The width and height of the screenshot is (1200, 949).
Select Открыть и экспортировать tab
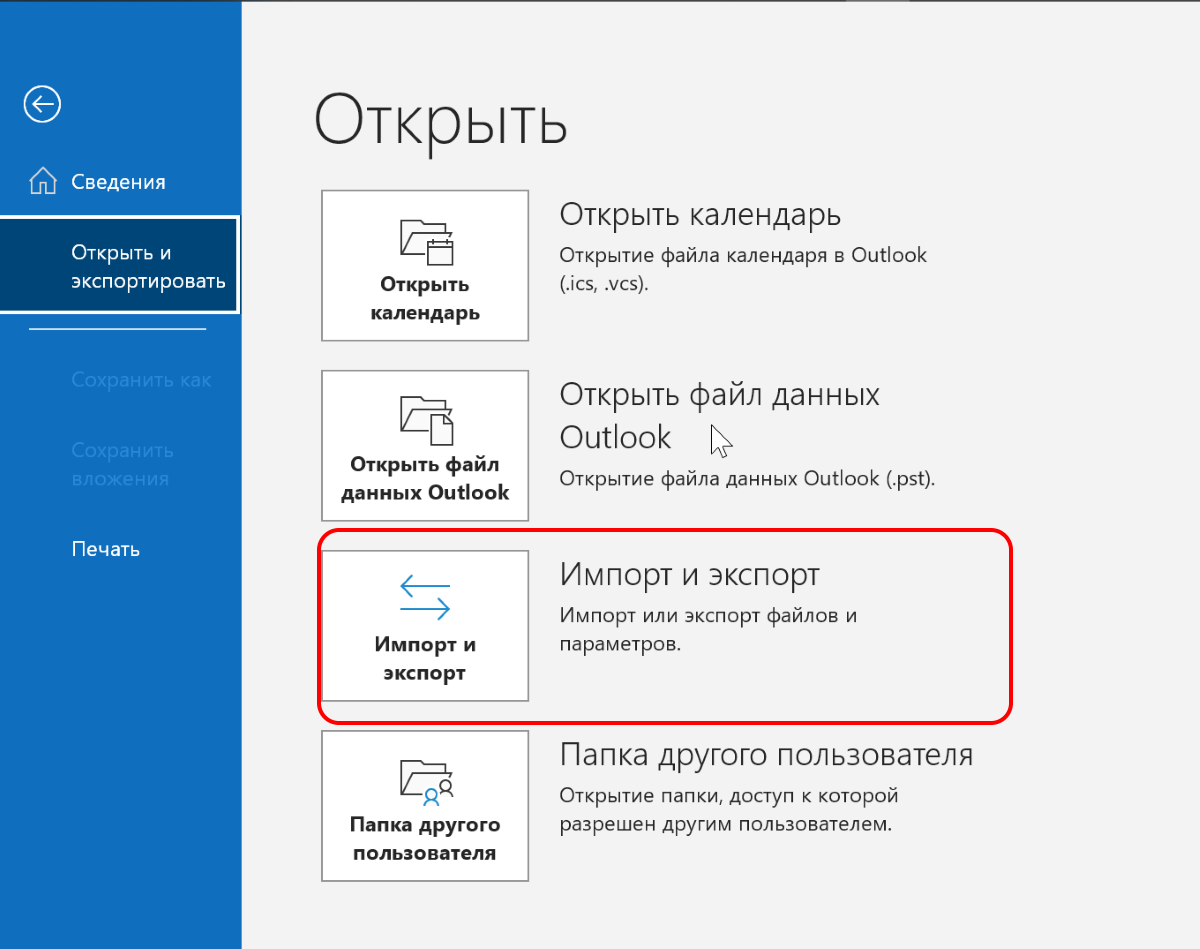click(x=120, y=266)
